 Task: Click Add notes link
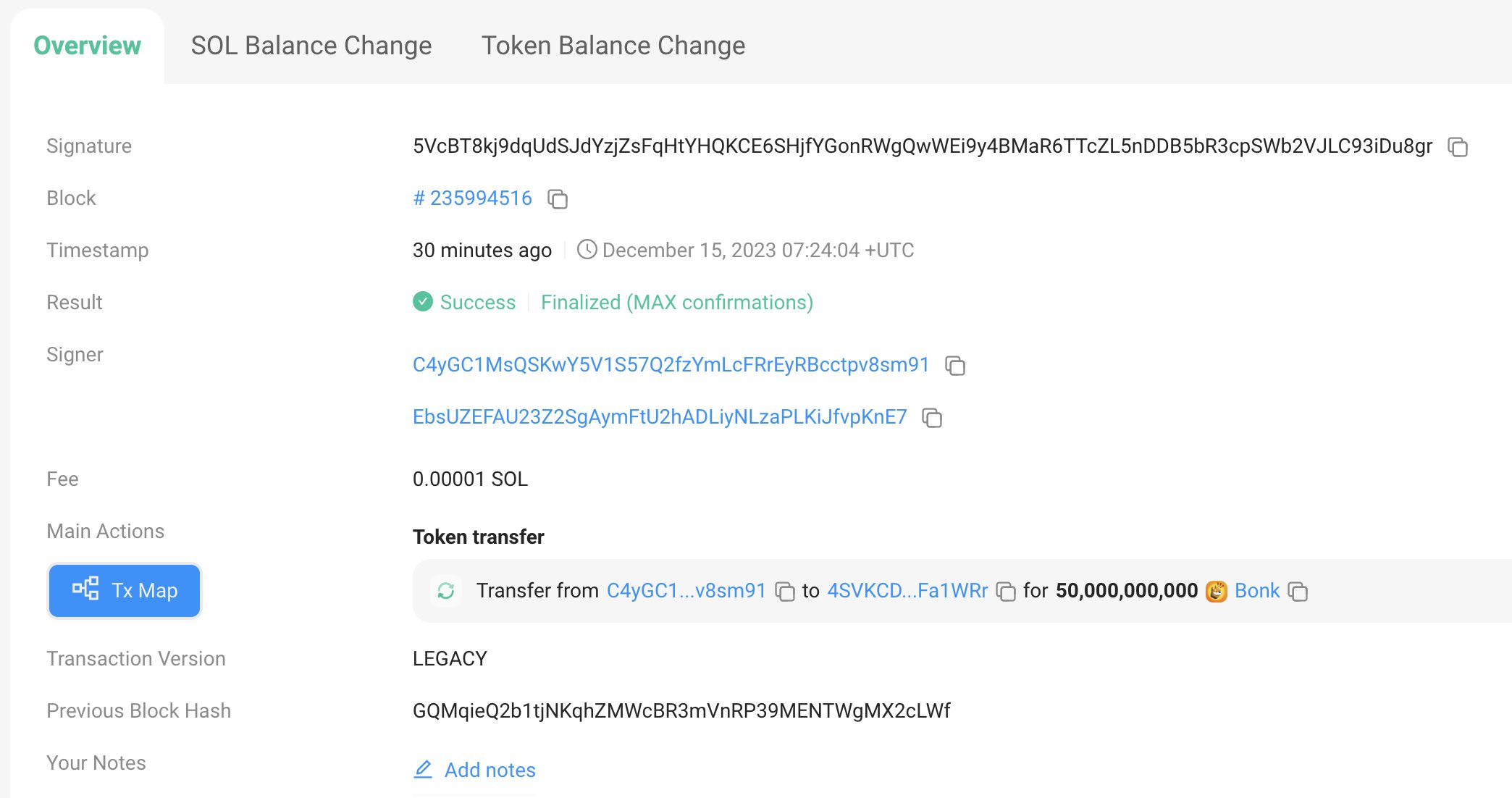pyautogui.click(x=490, y=770)
